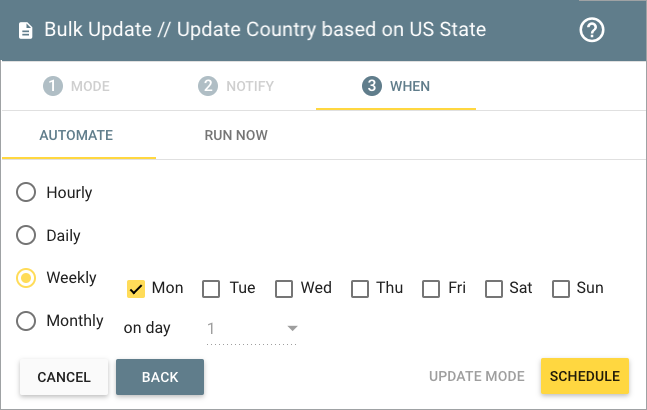The height and width of the screenshot is (410, 647).
Task: Click the yellow Schedule button
Action: [x=585, y=376]
